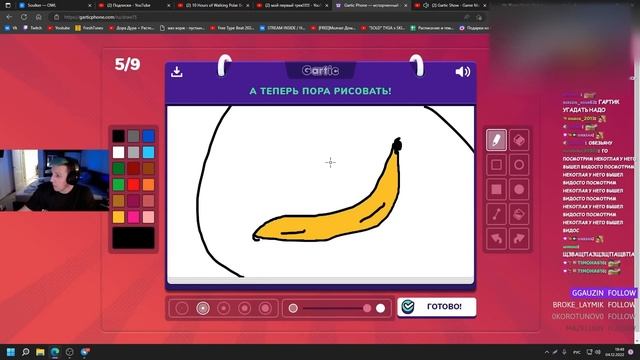Go back with the browser back arrow
640x360 pixels.
[9, 17]
